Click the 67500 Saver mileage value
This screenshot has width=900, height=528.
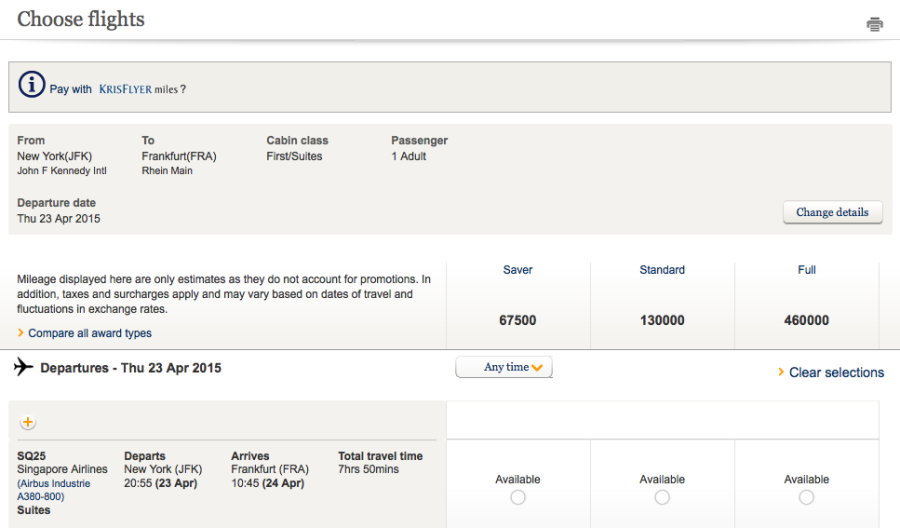pyautogui.click(x=518, y=321)
